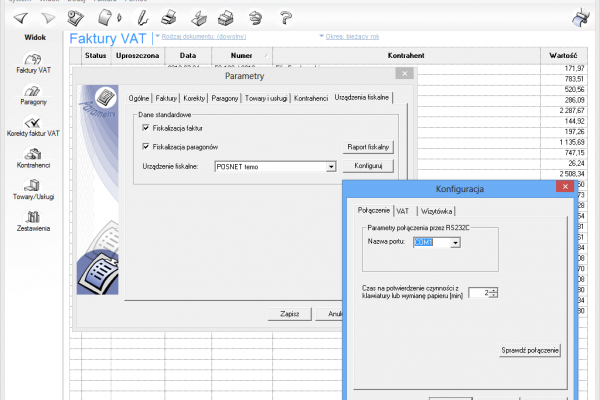The width and height of the screenshot is (600, 400).
Task: Switch to the VAT tab in Konfiguracja
Action: (x=403, y=211)
